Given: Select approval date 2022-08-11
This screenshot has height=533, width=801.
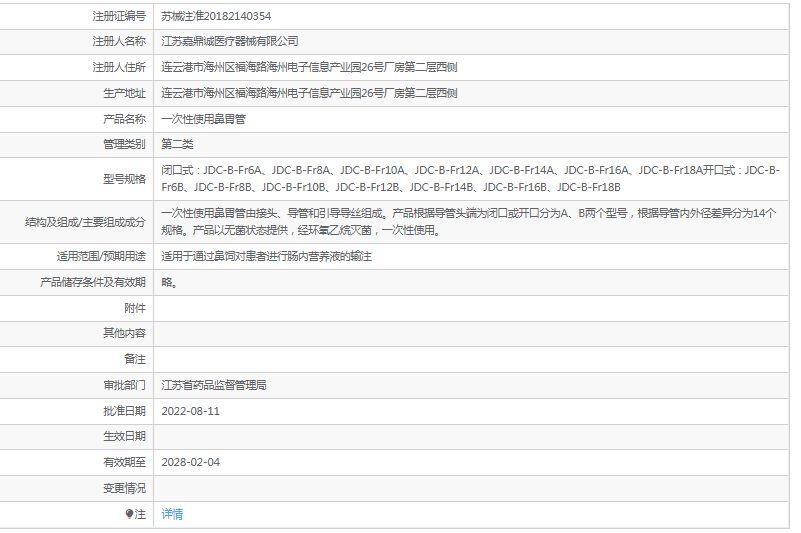Looking at the screenshot, I should [191, 411].
